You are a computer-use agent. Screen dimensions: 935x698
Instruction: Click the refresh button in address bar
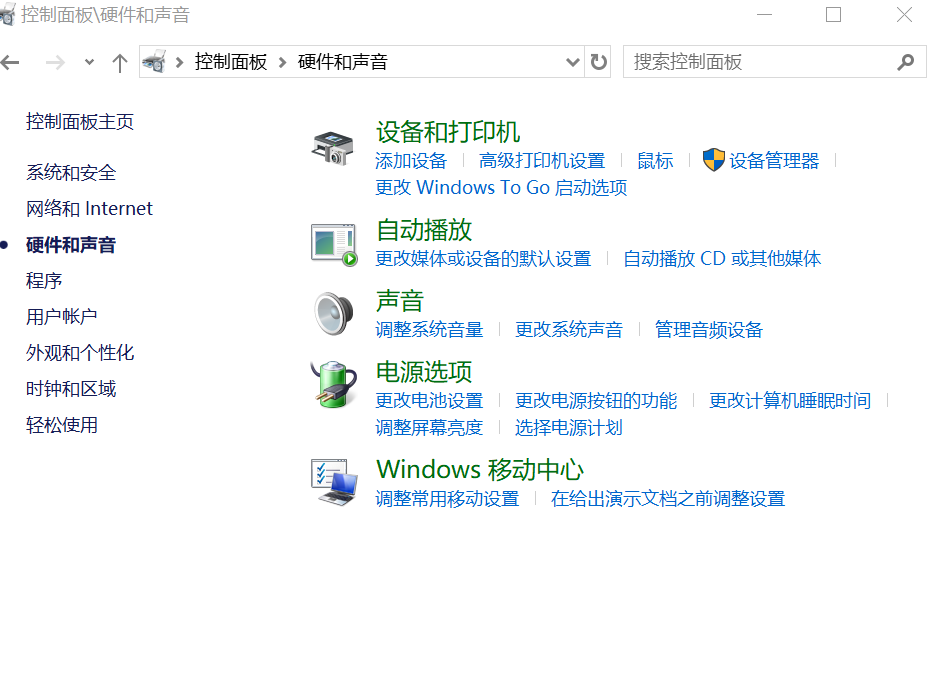click(598, 62)
